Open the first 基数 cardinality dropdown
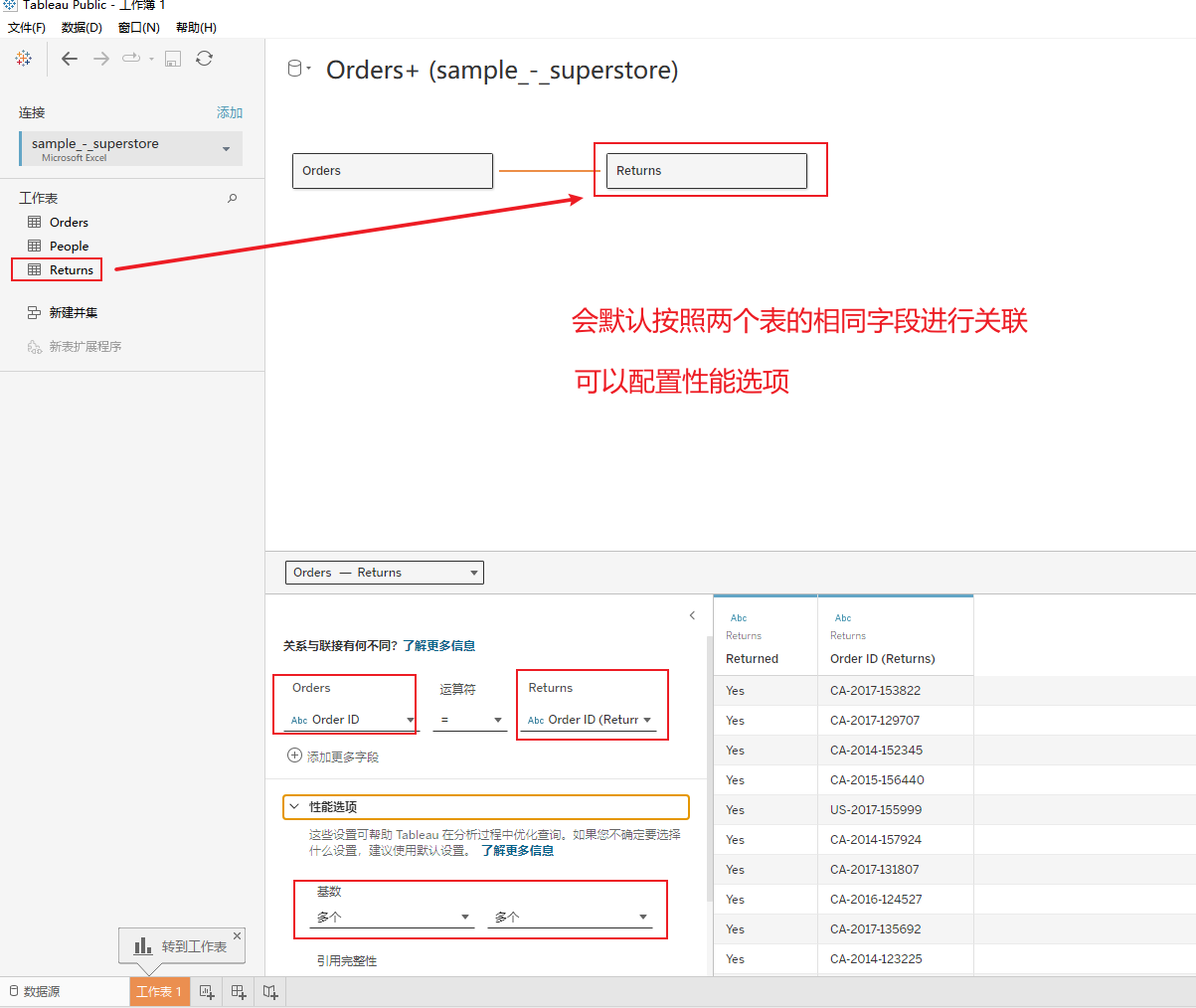Image resolution: width=1196 pixels, height=1008 pixels. [393, 917]
